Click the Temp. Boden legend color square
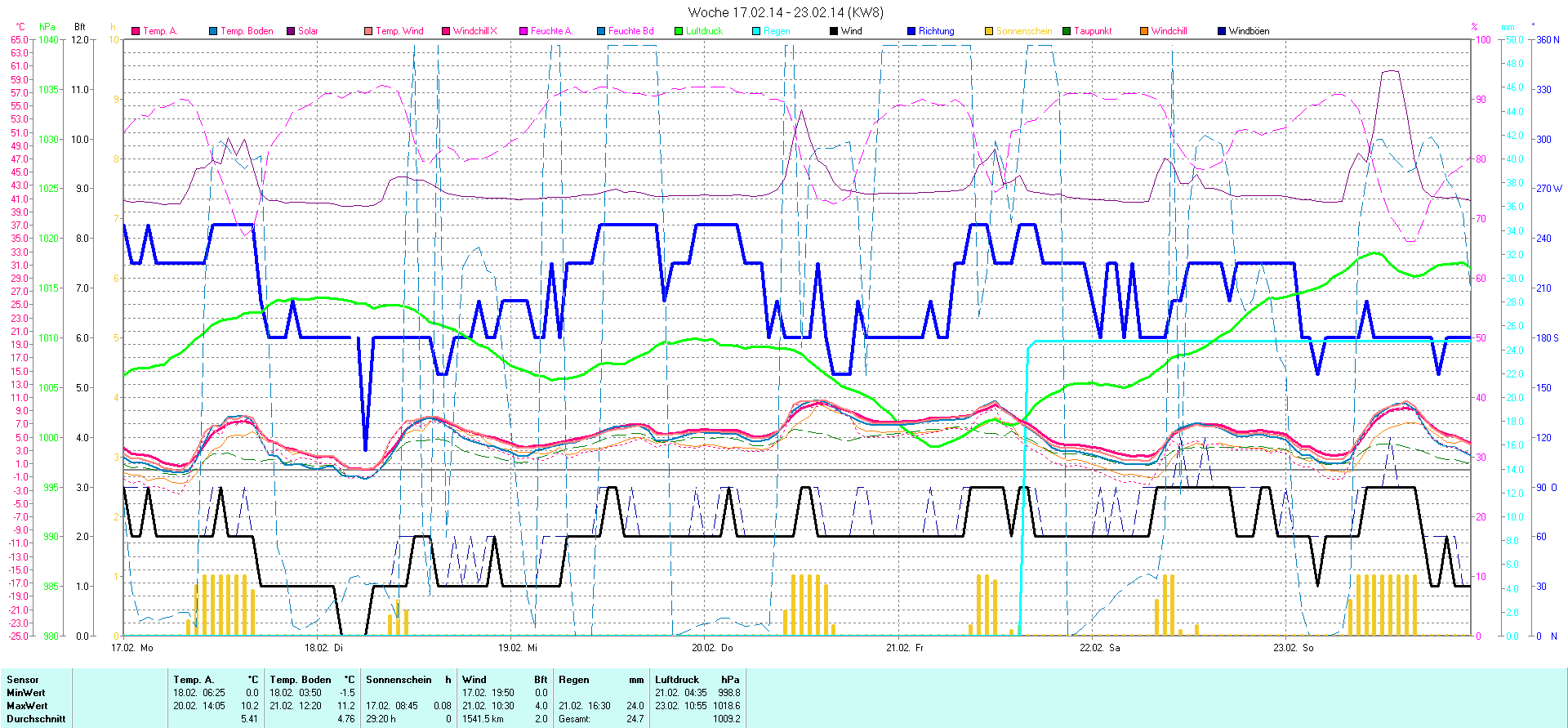The width and height of the screenshot is (1568, 728). [213, 31]
